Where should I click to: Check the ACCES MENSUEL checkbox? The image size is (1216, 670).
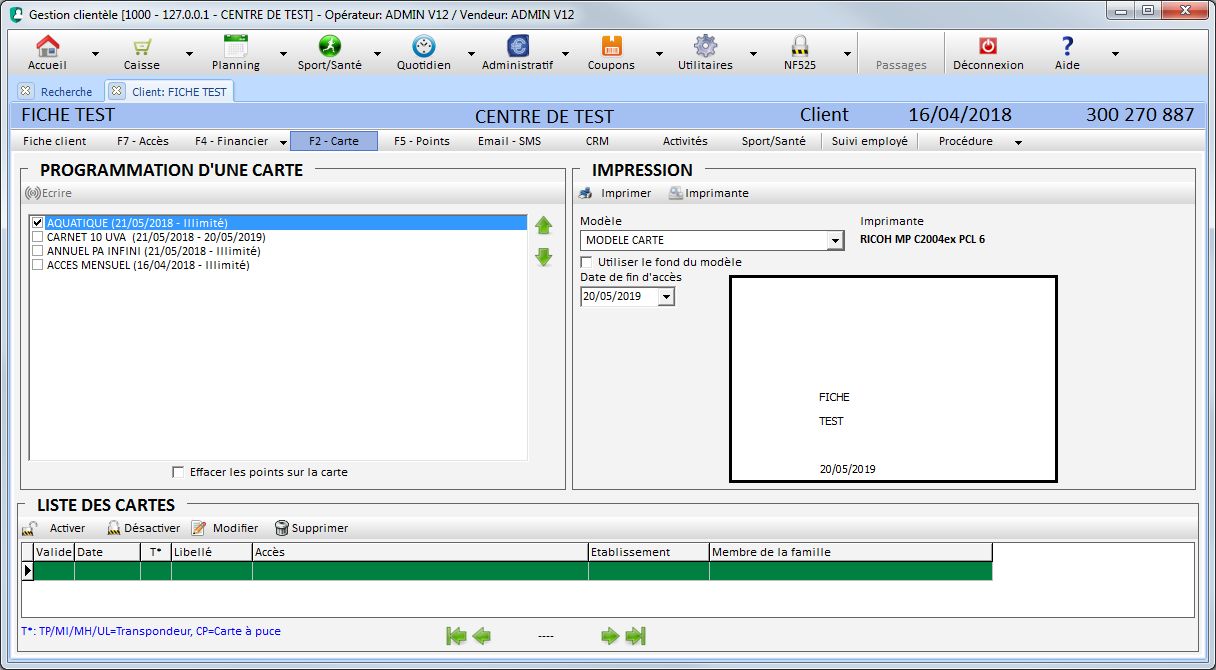click(38, 265)
